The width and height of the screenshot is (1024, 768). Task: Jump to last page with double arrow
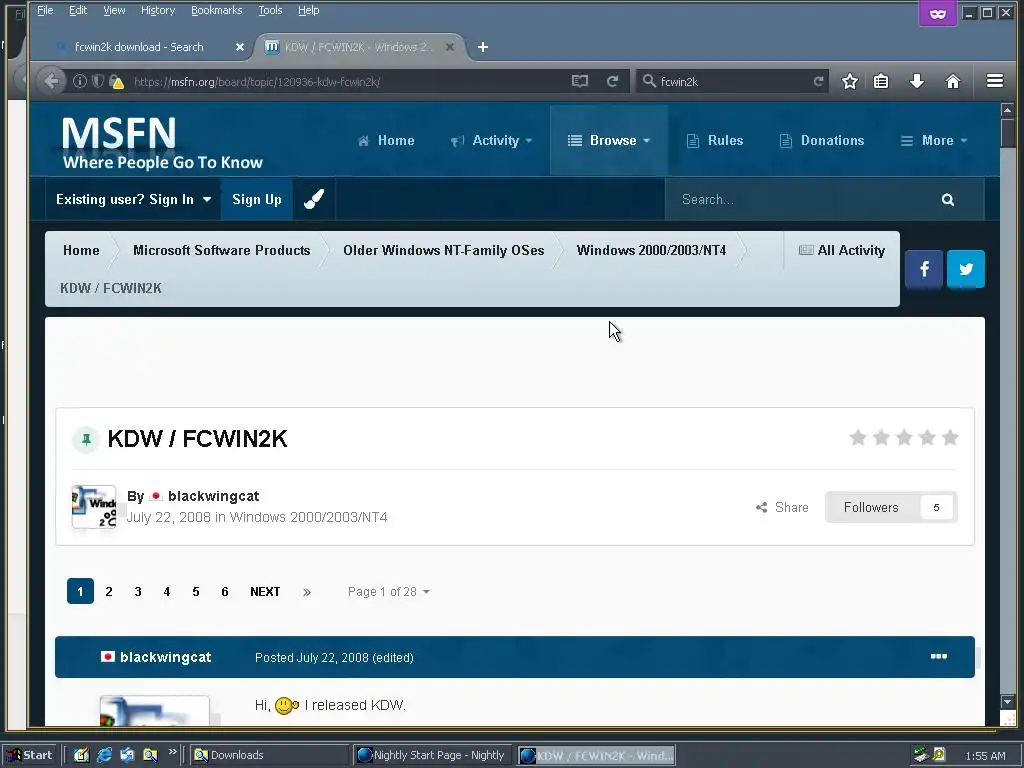tap(307, 592)
